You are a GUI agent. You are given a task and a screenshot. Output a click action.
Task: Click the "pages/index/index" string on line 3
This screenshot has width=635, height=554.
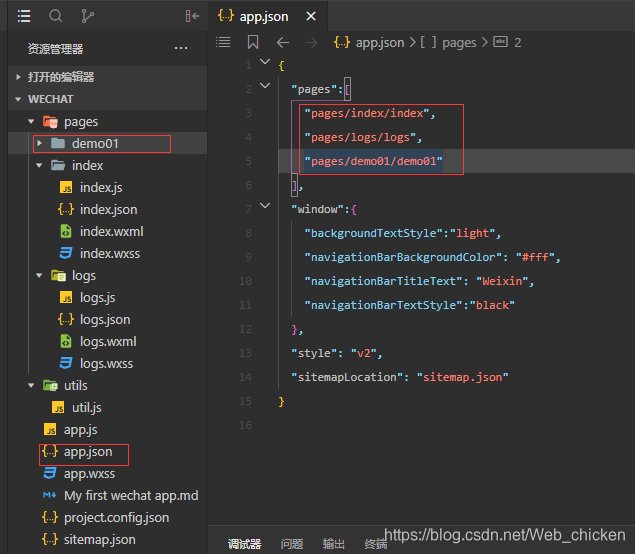(367, 113)
